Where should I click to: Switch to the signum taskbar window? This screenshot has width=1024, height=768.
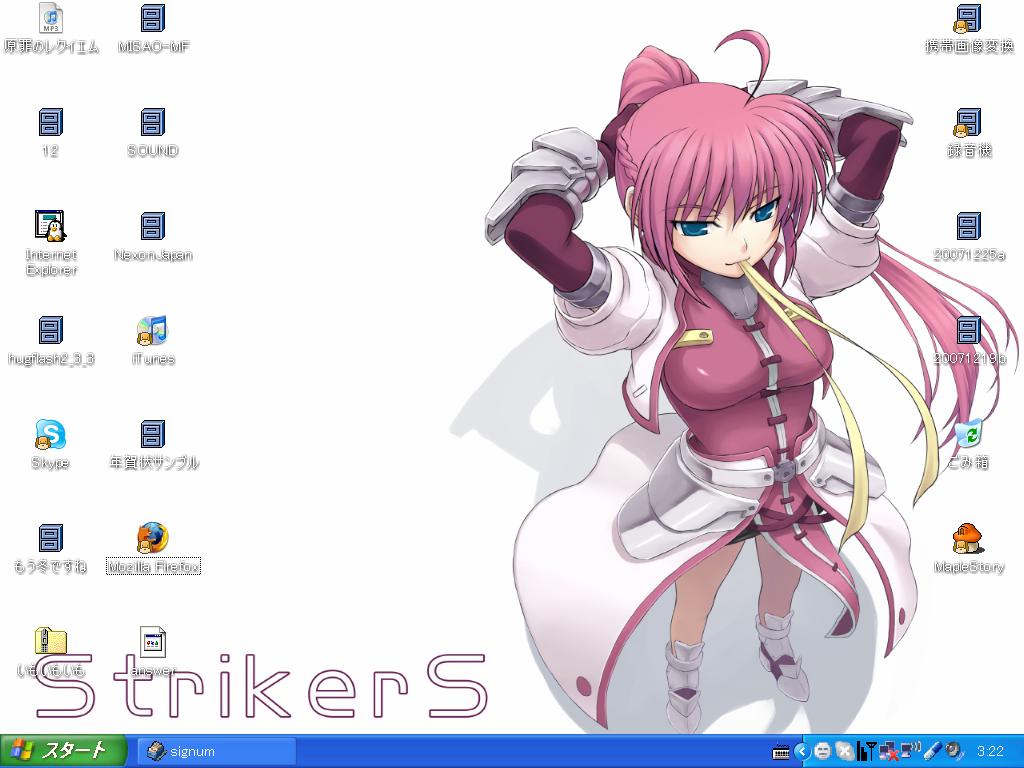coord(217,752)
